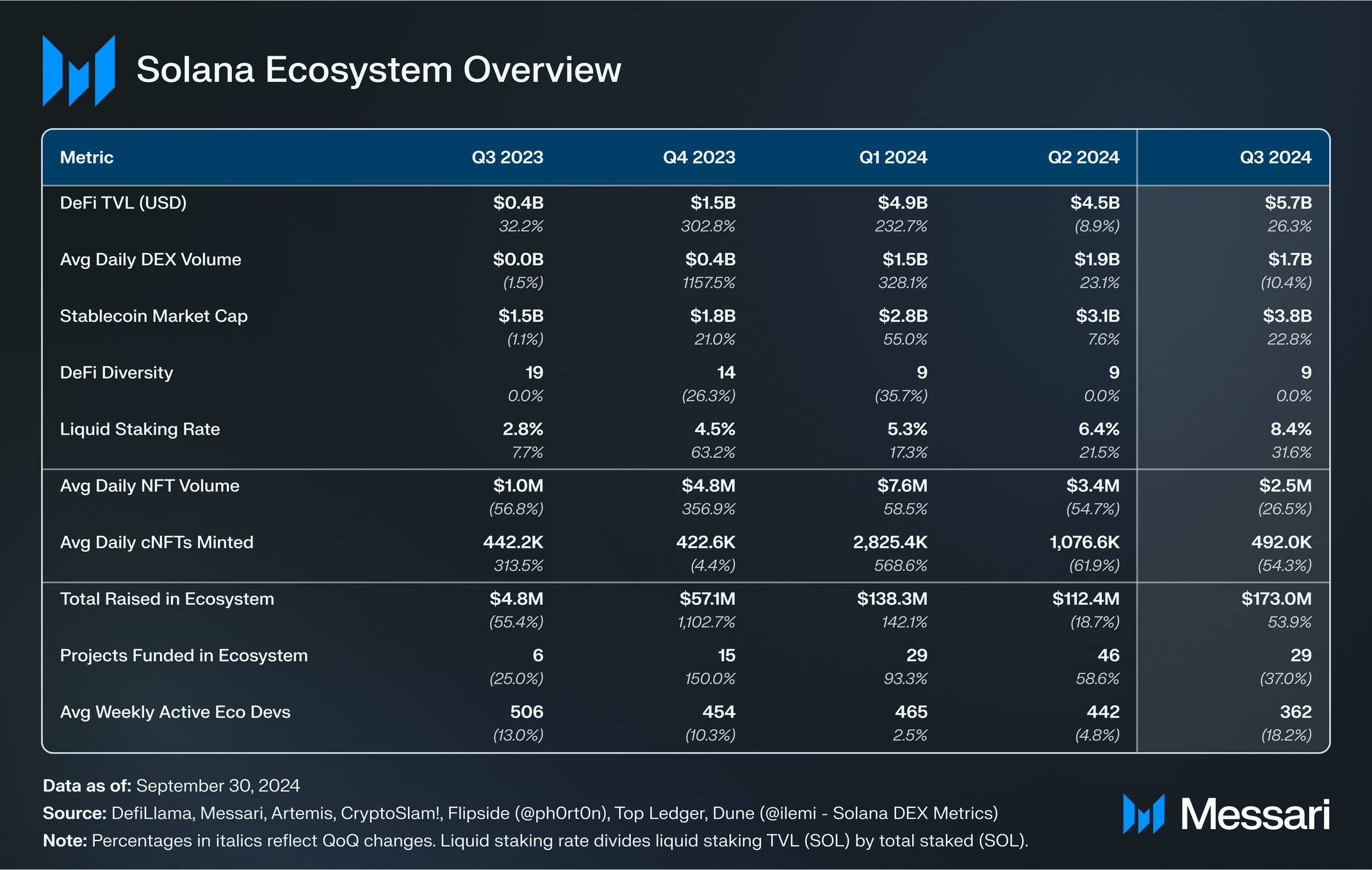Screen dimensions: 1372x870
Task: Click the DeFi TVL (USD) row label
Action: coord(123,203)
